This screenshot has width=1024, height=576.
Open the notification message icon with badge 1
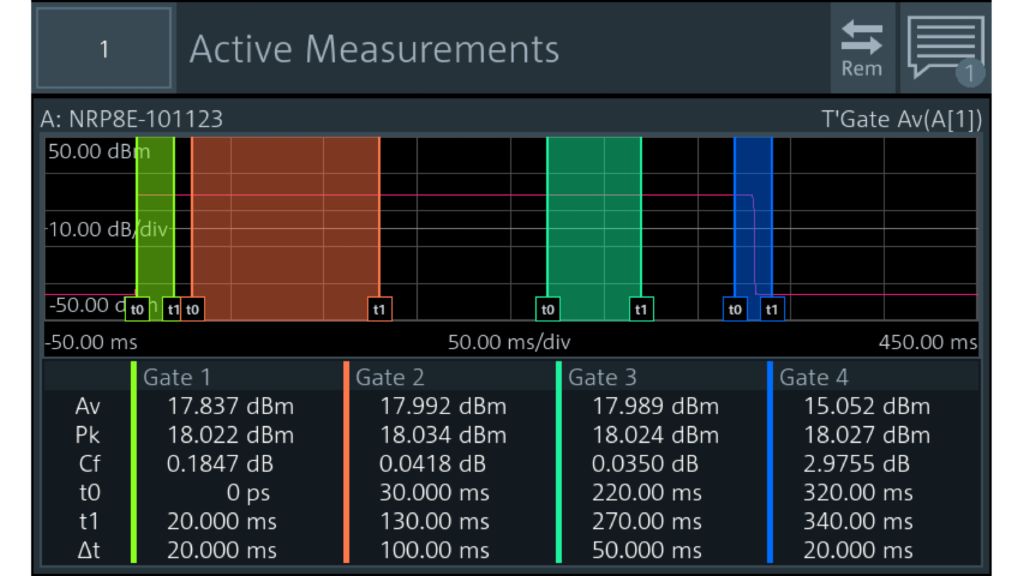[x=945, y=44]
